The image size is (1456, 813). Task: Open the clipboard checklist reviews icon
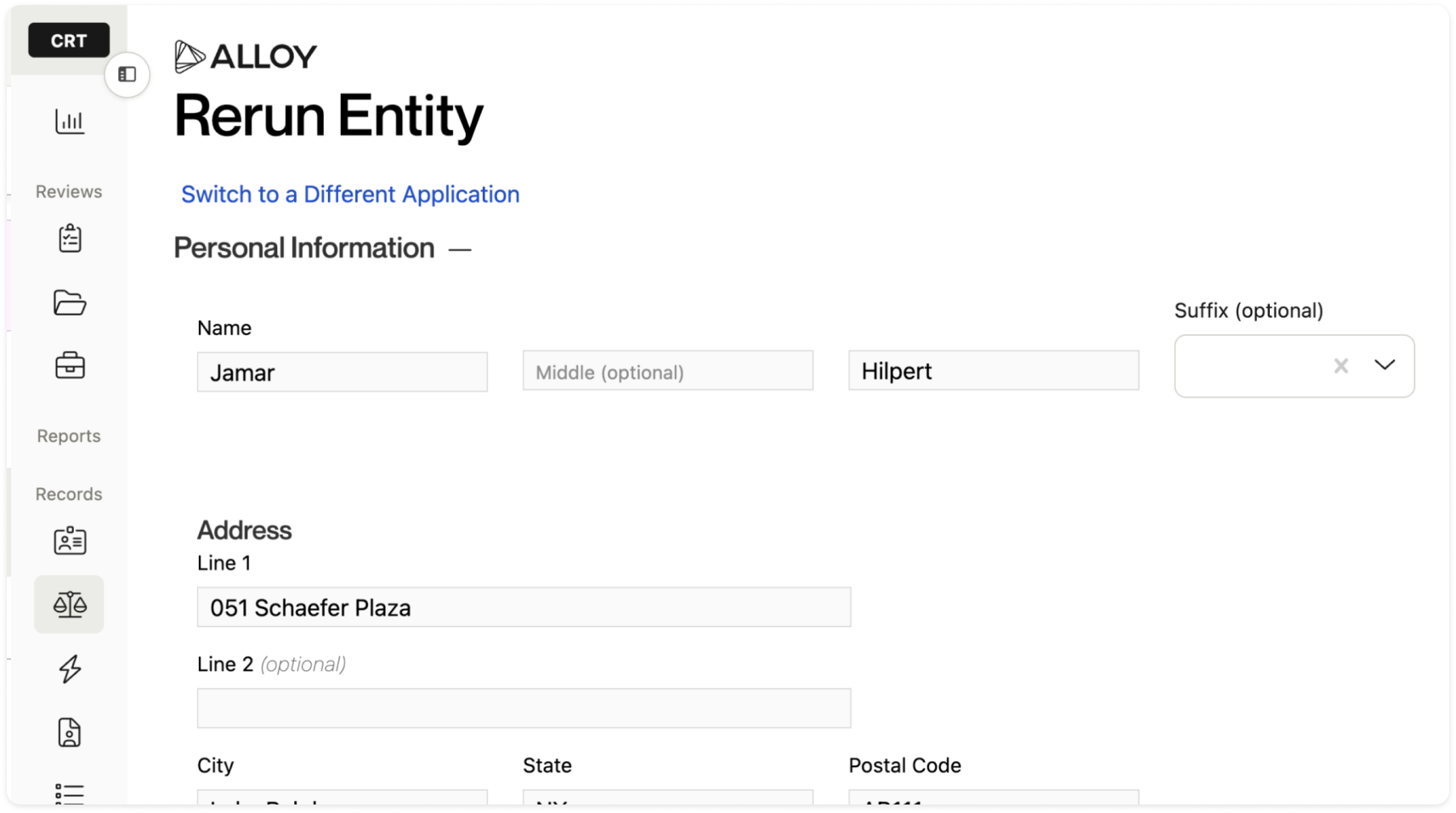[x=70, y=238]
